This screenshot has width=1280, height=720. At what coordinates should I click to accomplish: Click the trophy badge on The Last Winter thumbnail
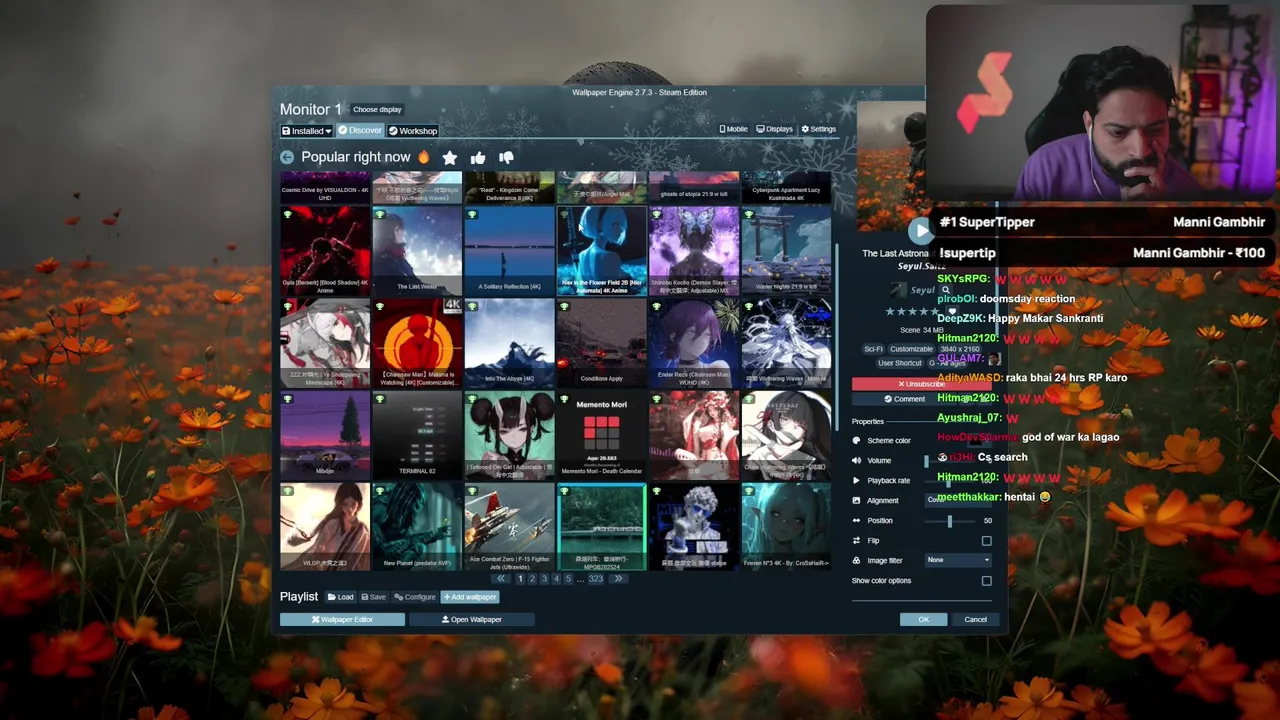click(380, 215)
